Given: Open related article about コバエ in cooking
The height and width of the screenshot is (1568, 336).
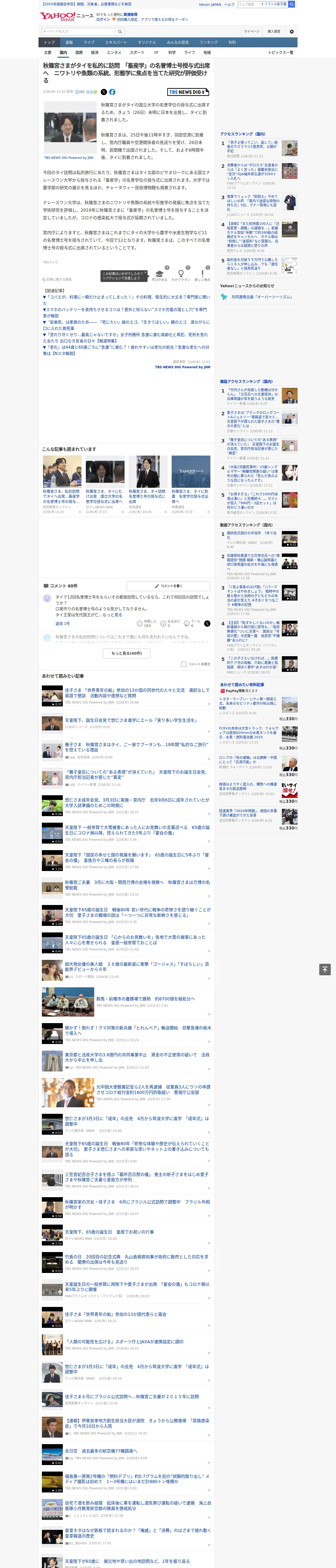Looking at the screenshot, I should [126, 300].
